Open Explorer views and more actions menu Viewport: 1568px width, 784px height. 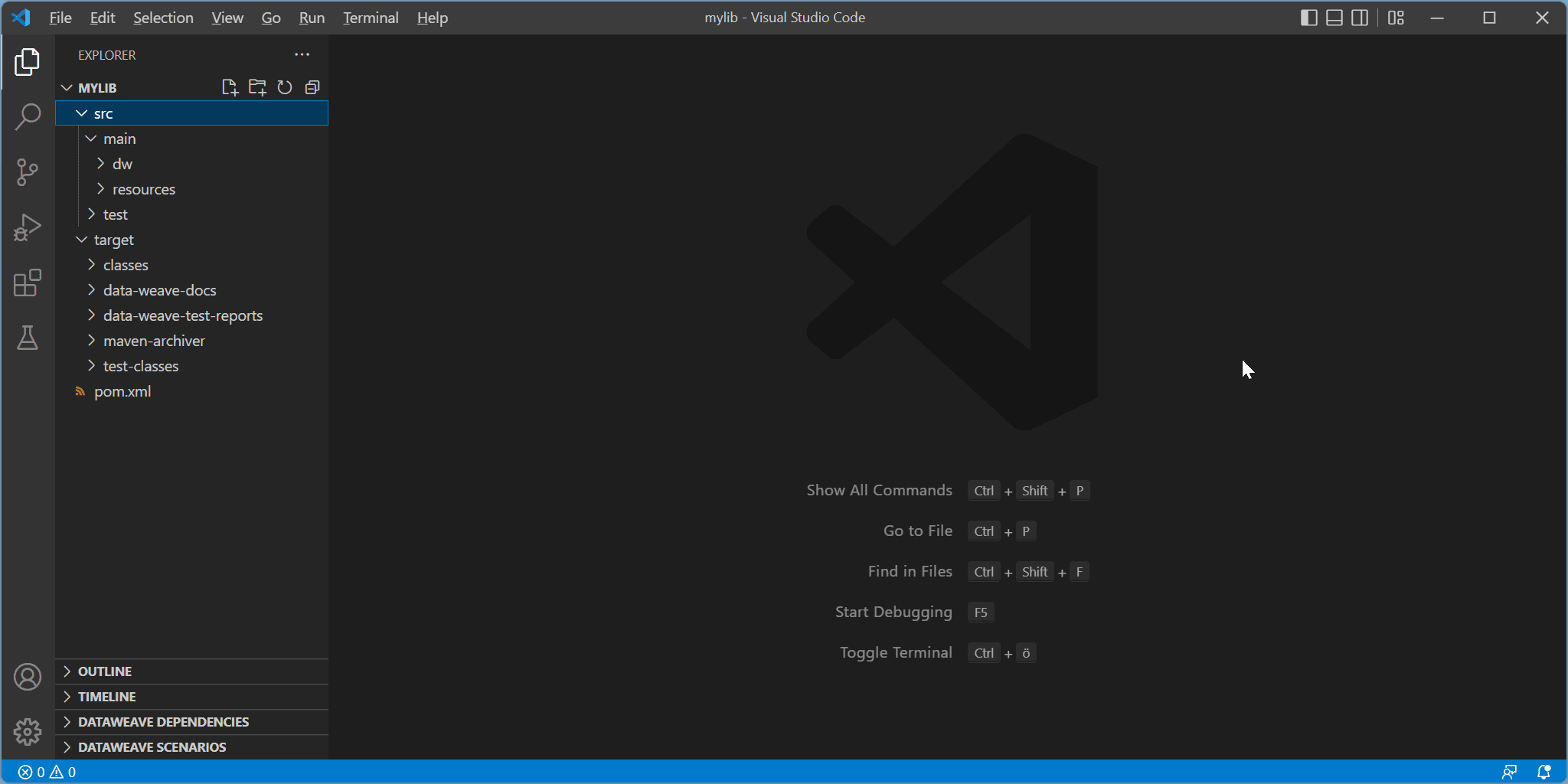pos(302,54)
